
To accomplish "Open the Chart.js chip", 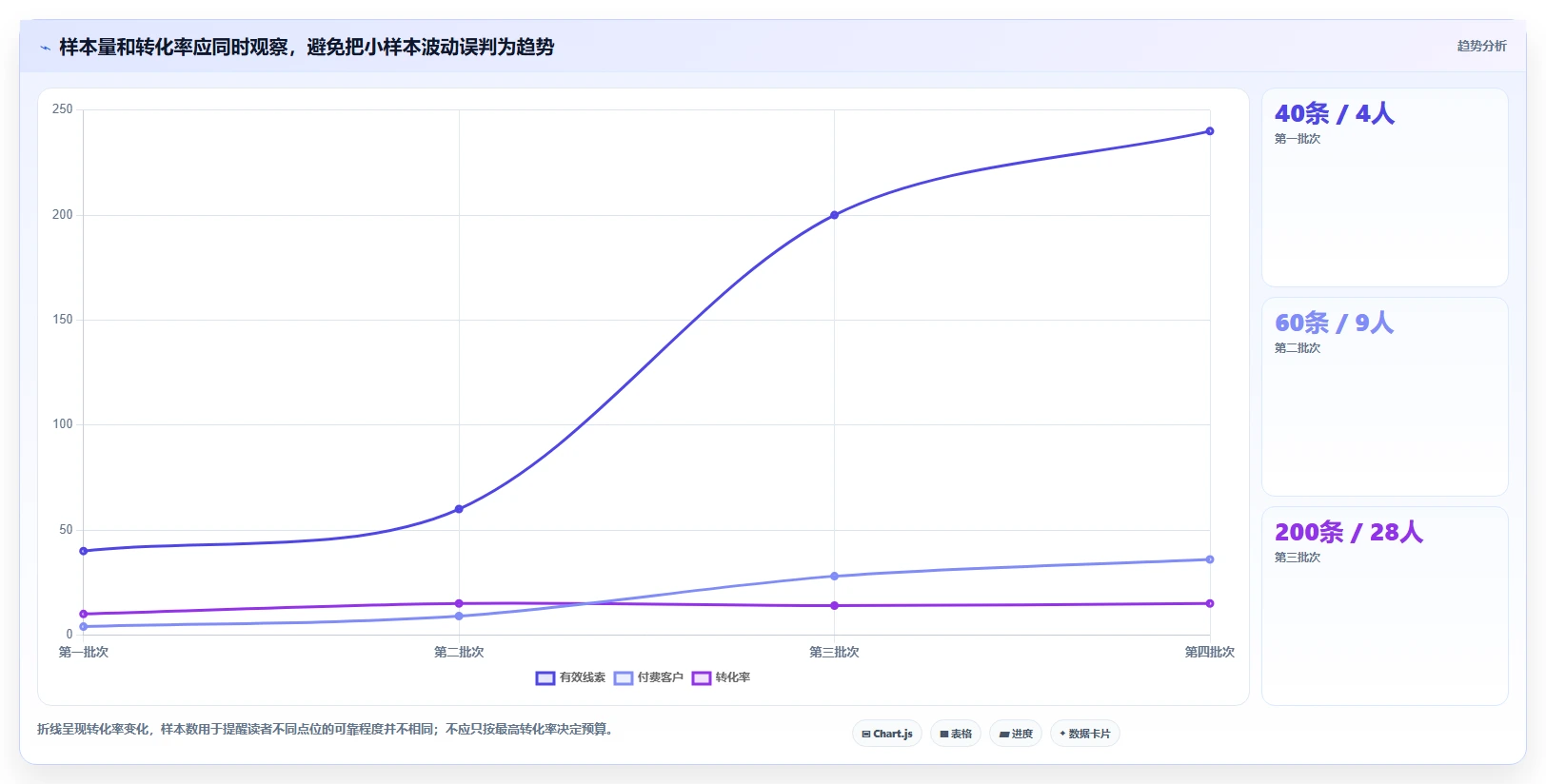I will tap(887, 734).
